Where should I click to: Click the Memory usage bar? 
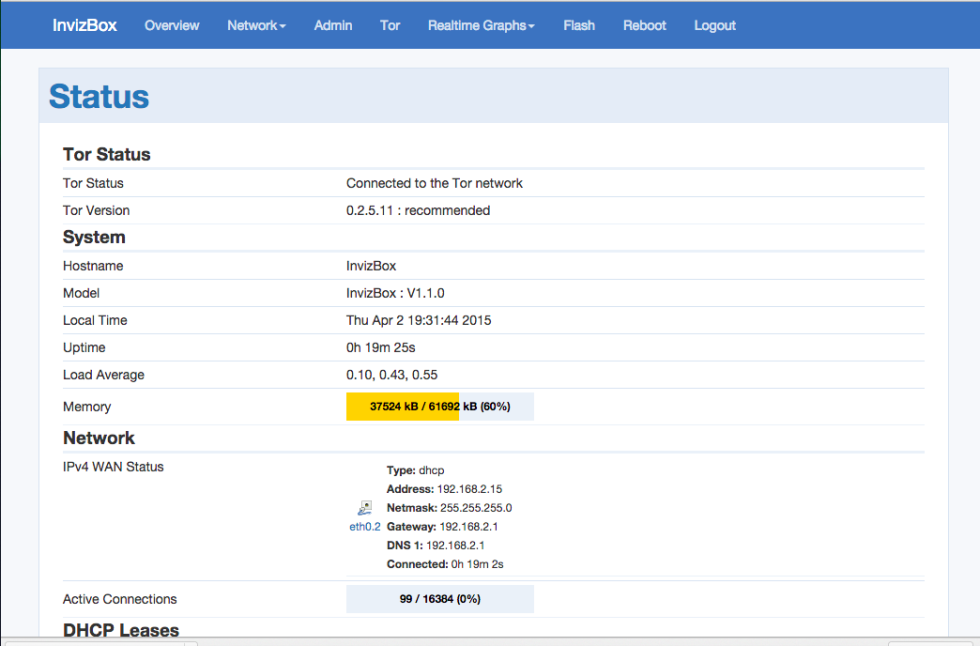point(440,406)
